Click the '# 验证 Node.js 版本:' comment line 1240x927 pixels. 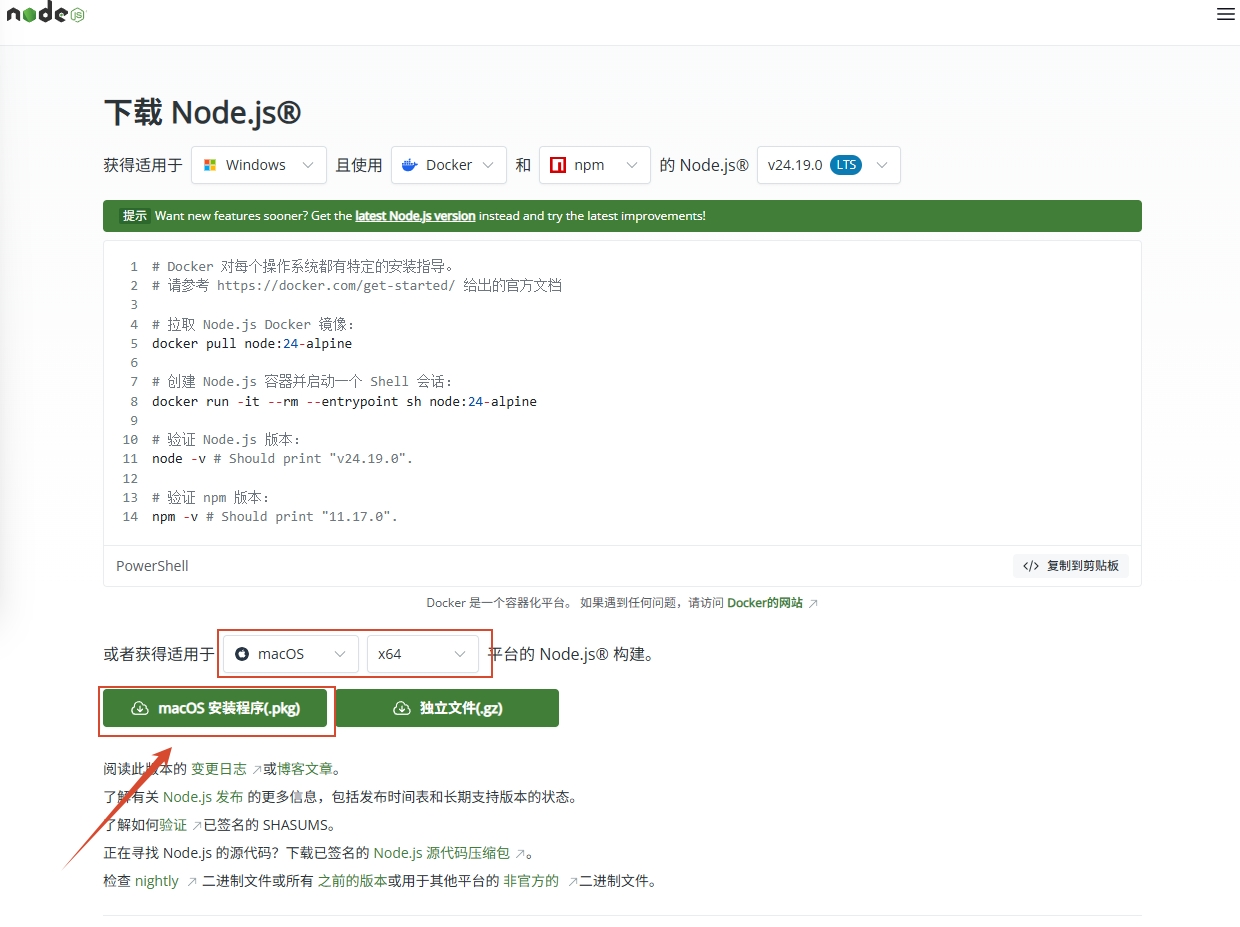(x=226, y=439)
